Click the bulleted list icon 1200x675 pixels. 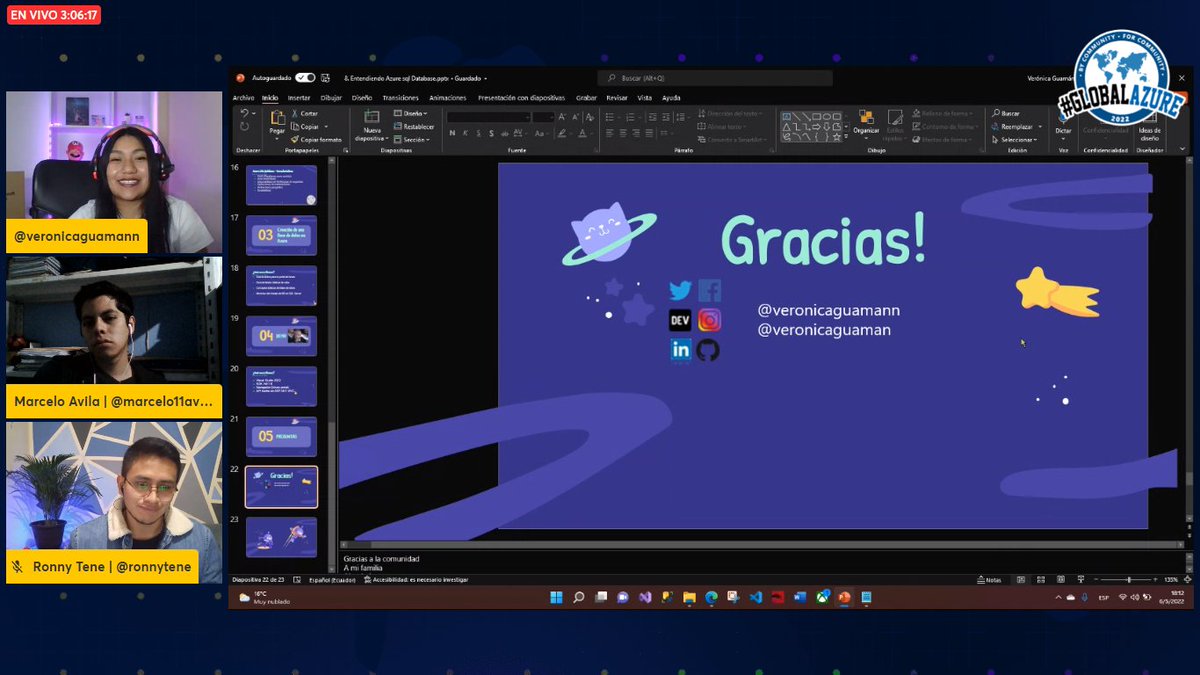tap(609, 115)
